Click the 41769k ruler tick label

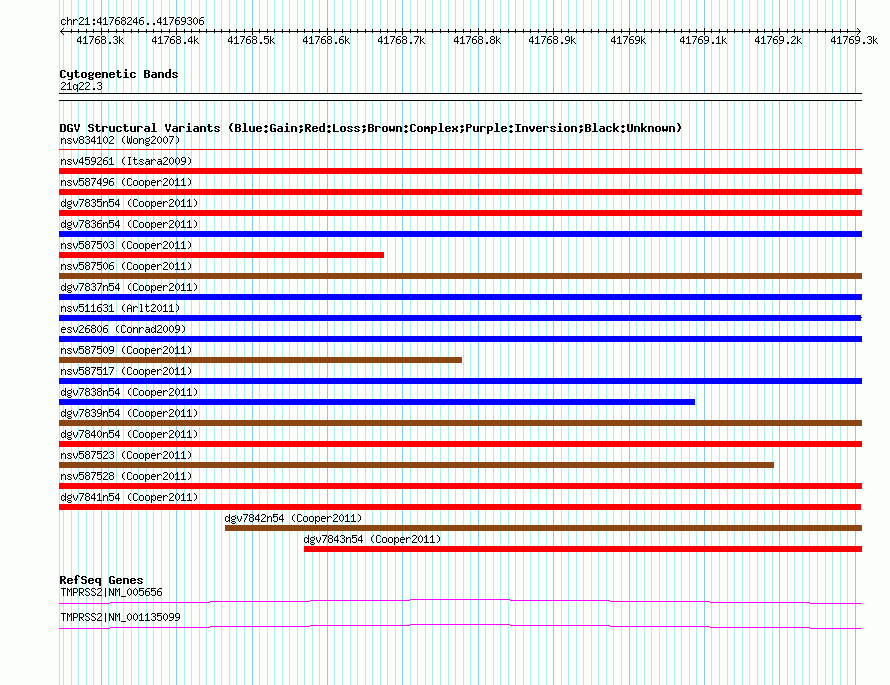tap(628, 40)
